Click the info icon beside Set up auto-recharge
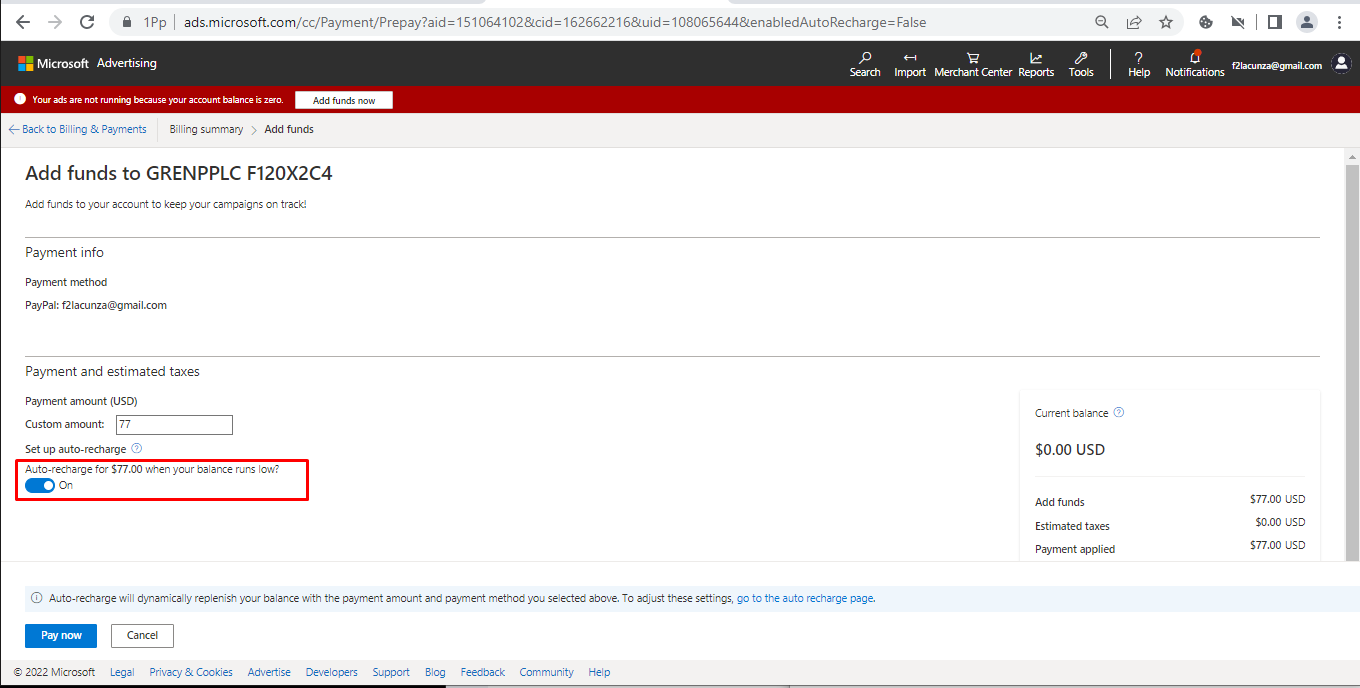 coord(137,449)
